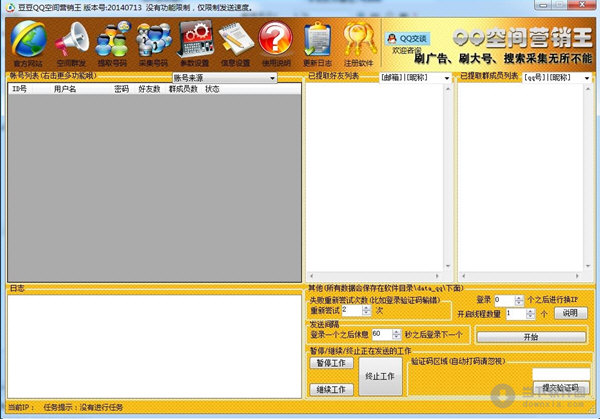Open 使用说明 red question mark
Screen dimensions: 600x419
[x=276, y=39]
